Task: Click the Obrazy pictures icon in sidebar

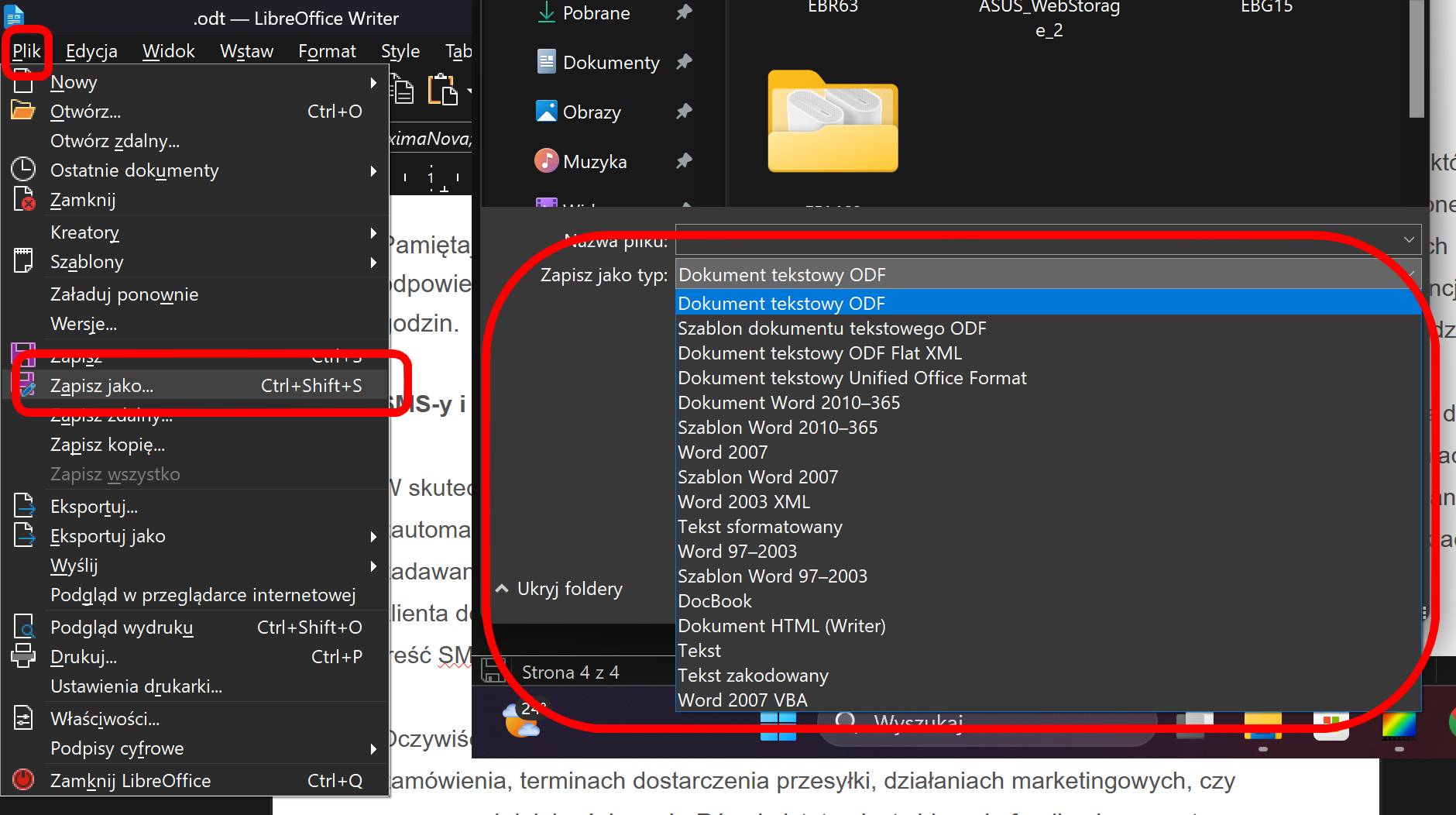Action: (546, 112)
